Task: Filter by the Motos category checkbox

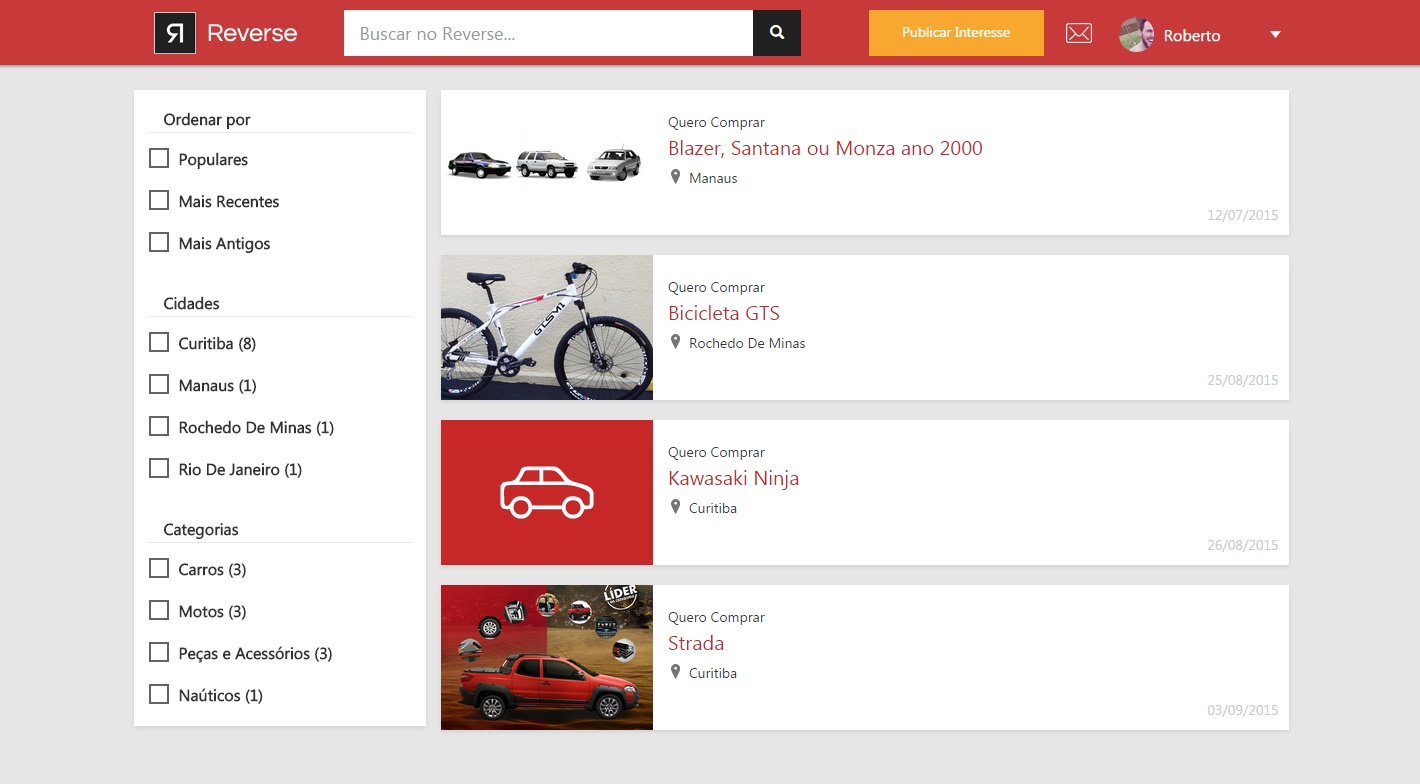Action: [159, 611]
